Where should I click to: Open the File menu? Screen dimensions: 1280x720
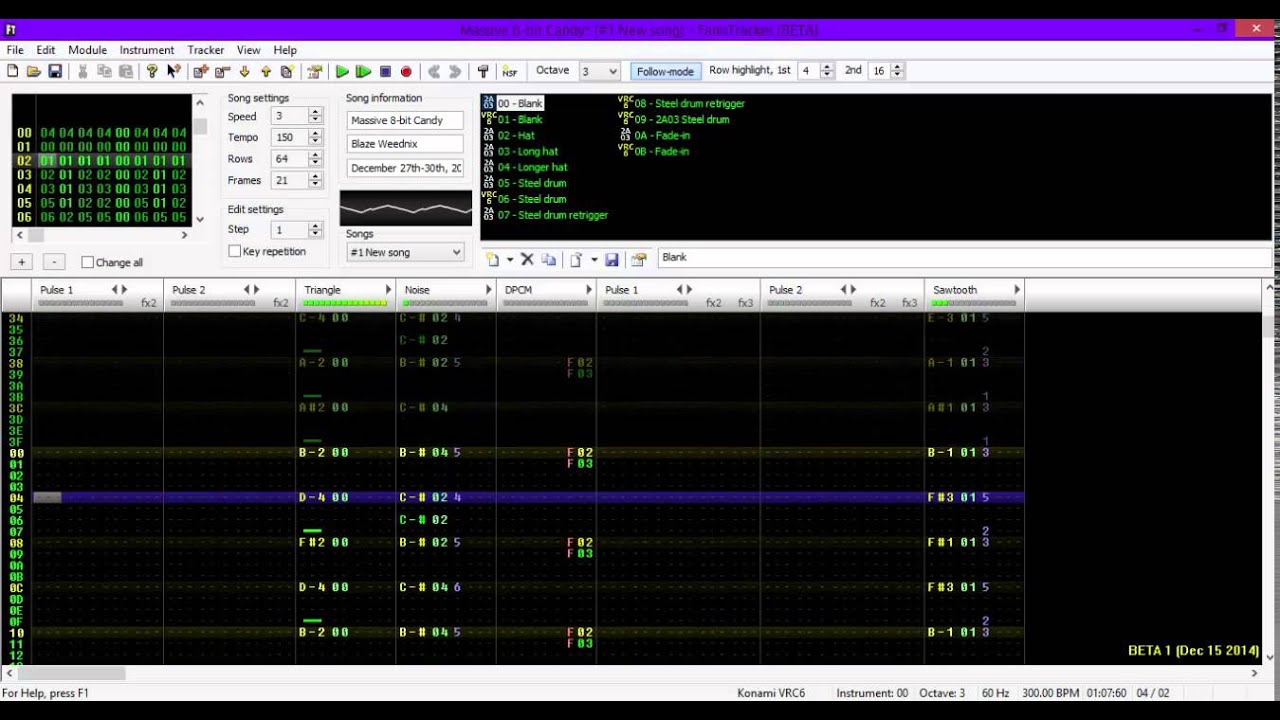15,50
